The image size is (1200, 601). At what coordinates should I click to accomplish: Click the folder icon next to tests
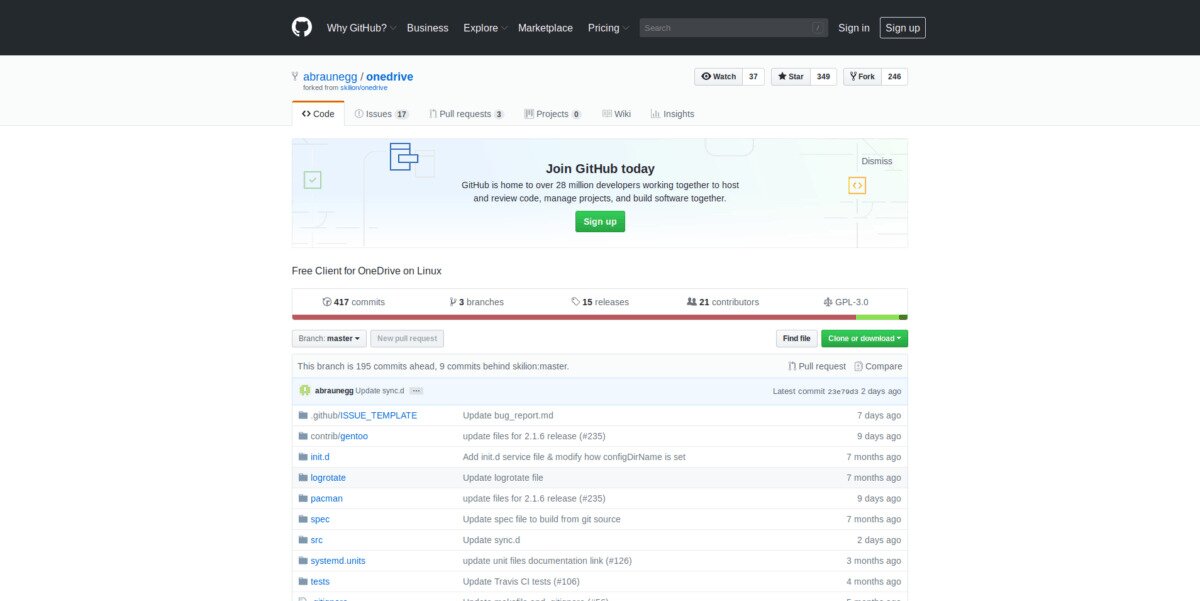click(302, 581)
